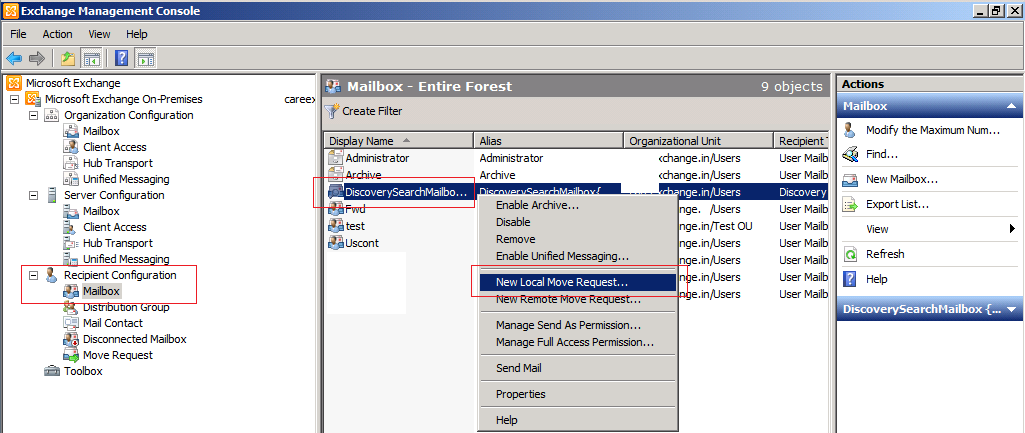This screenshot has width=1025, height=433.
Task: Click New Mailbox in Actions pane
Action: (902, 179)
